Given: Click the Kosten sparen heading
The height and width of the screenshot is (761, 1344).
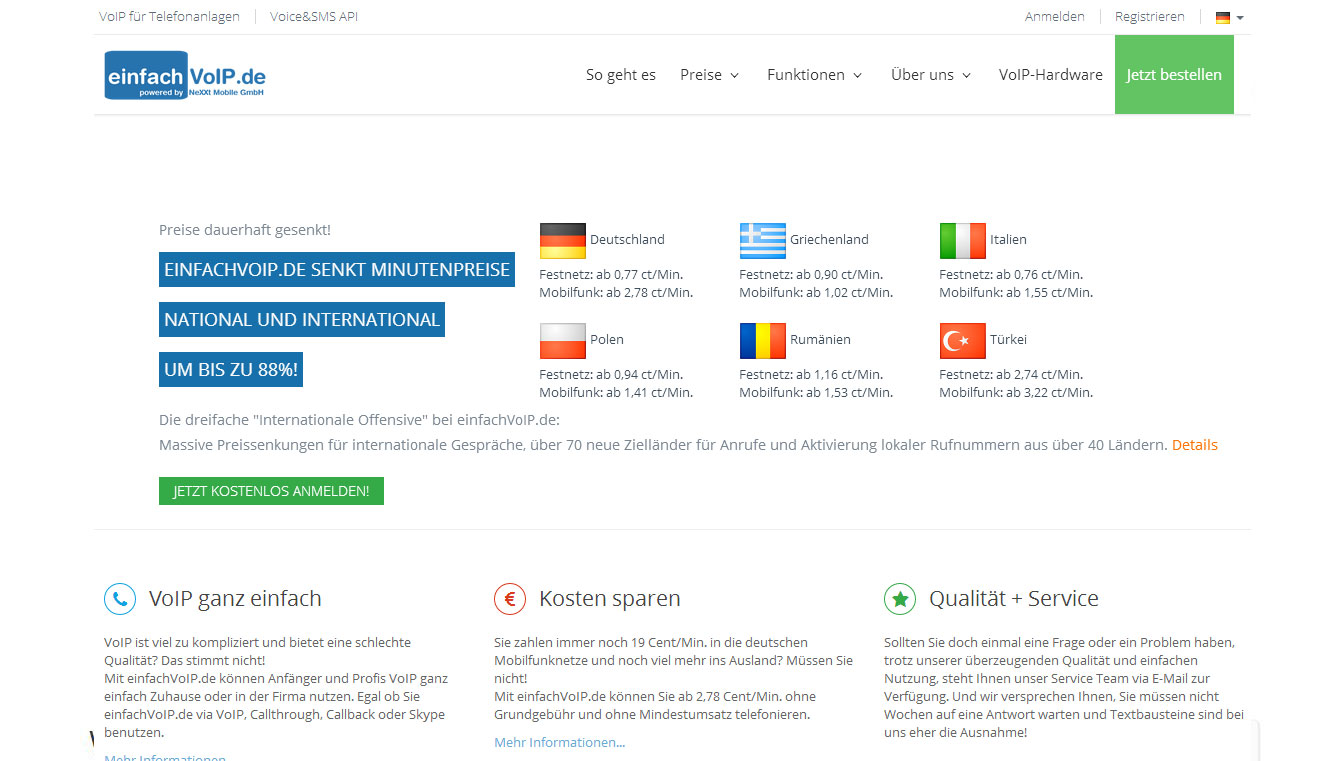Looking at the screenshot, I should pyautogui.click(x=610, y=599).
